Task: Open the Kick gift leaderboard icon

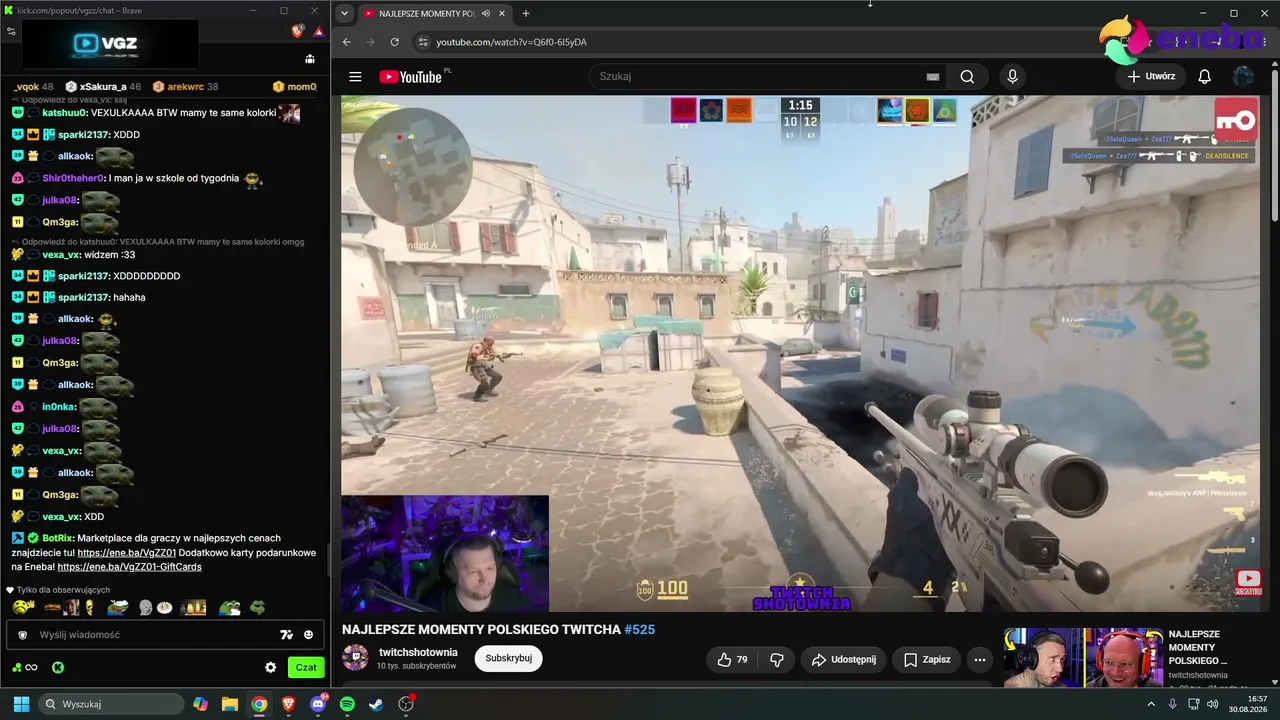Action: coord(310,59)
